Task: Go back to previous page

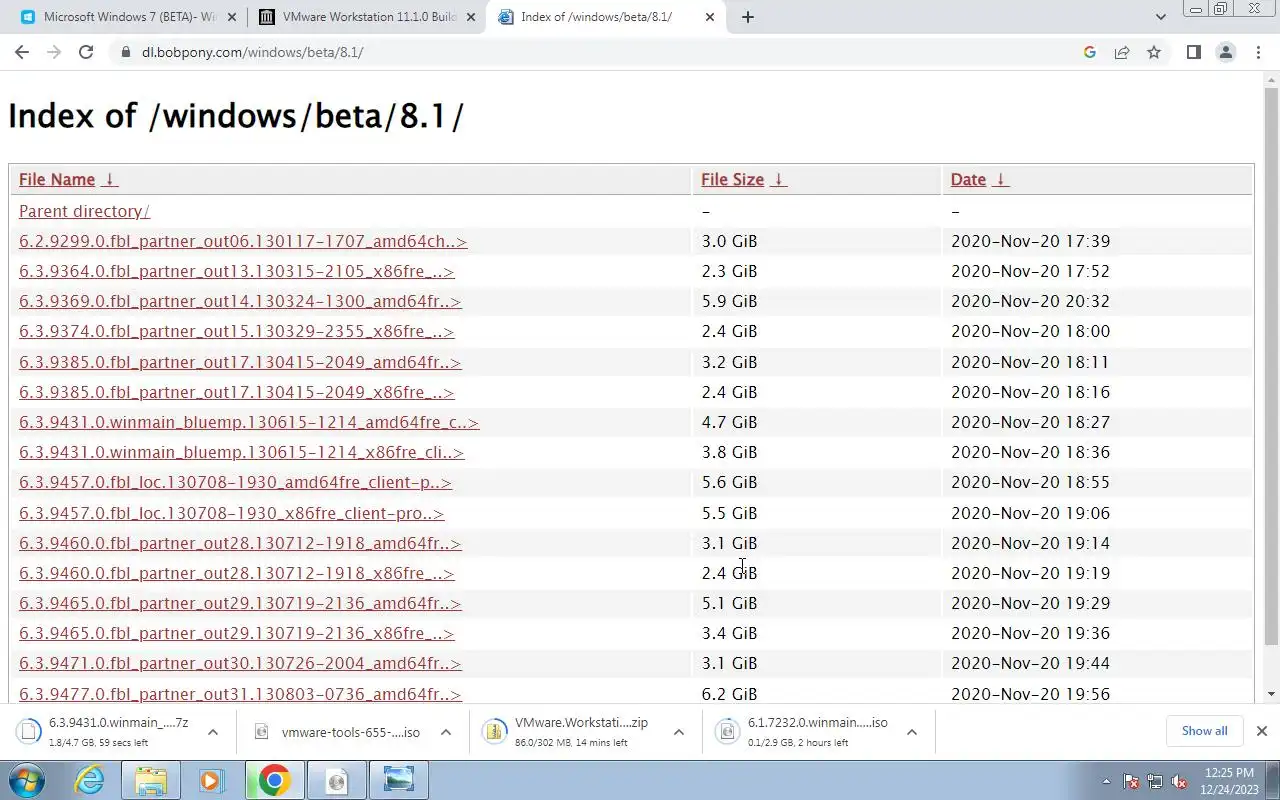Action: (22, 52)
